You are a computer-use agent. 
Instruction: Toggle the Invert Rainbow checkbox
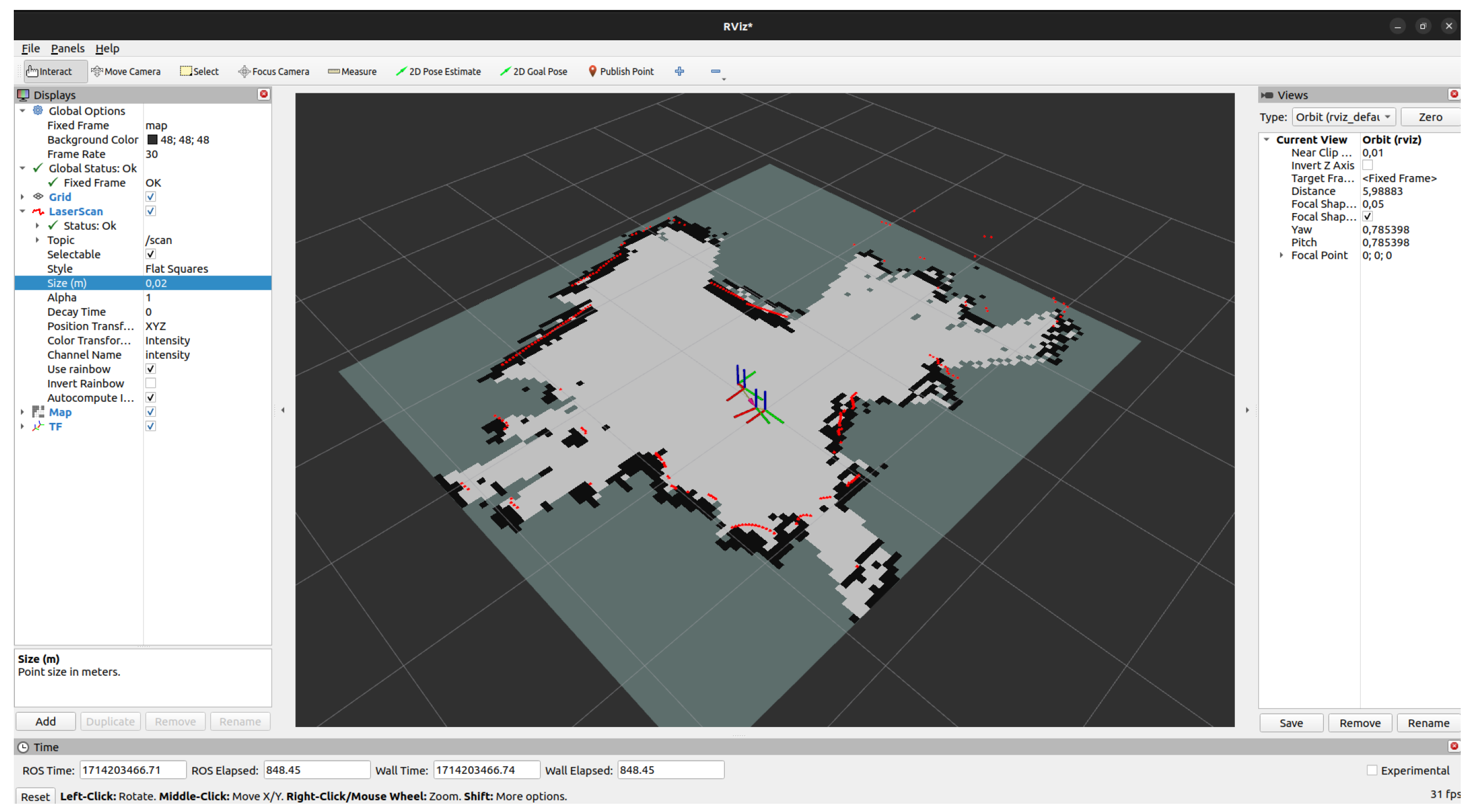coord(151,383)
